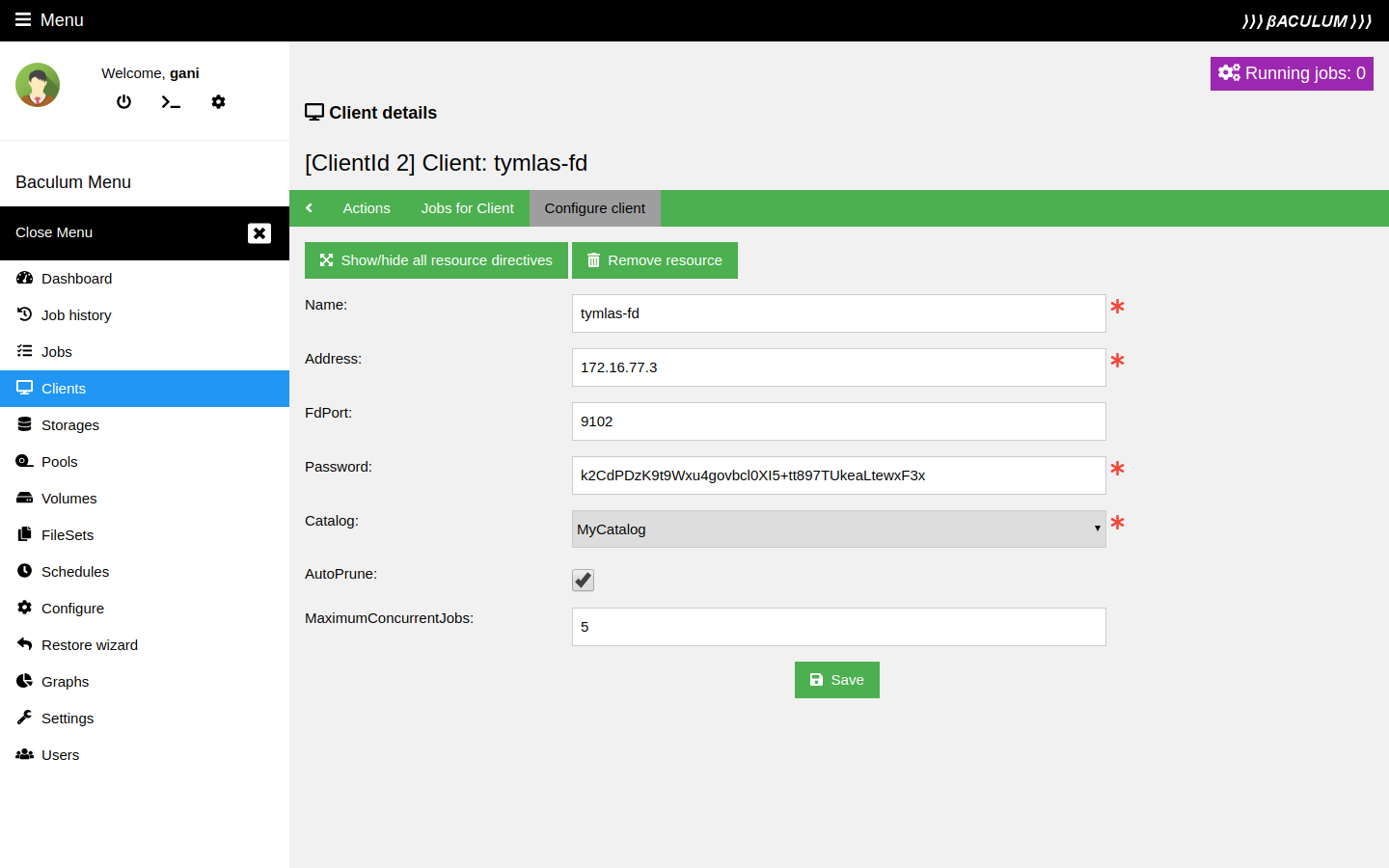The width and height of the screenshot is (1389, 868).
Task: Click the Volumes drive icon
Action: (24, 498)
